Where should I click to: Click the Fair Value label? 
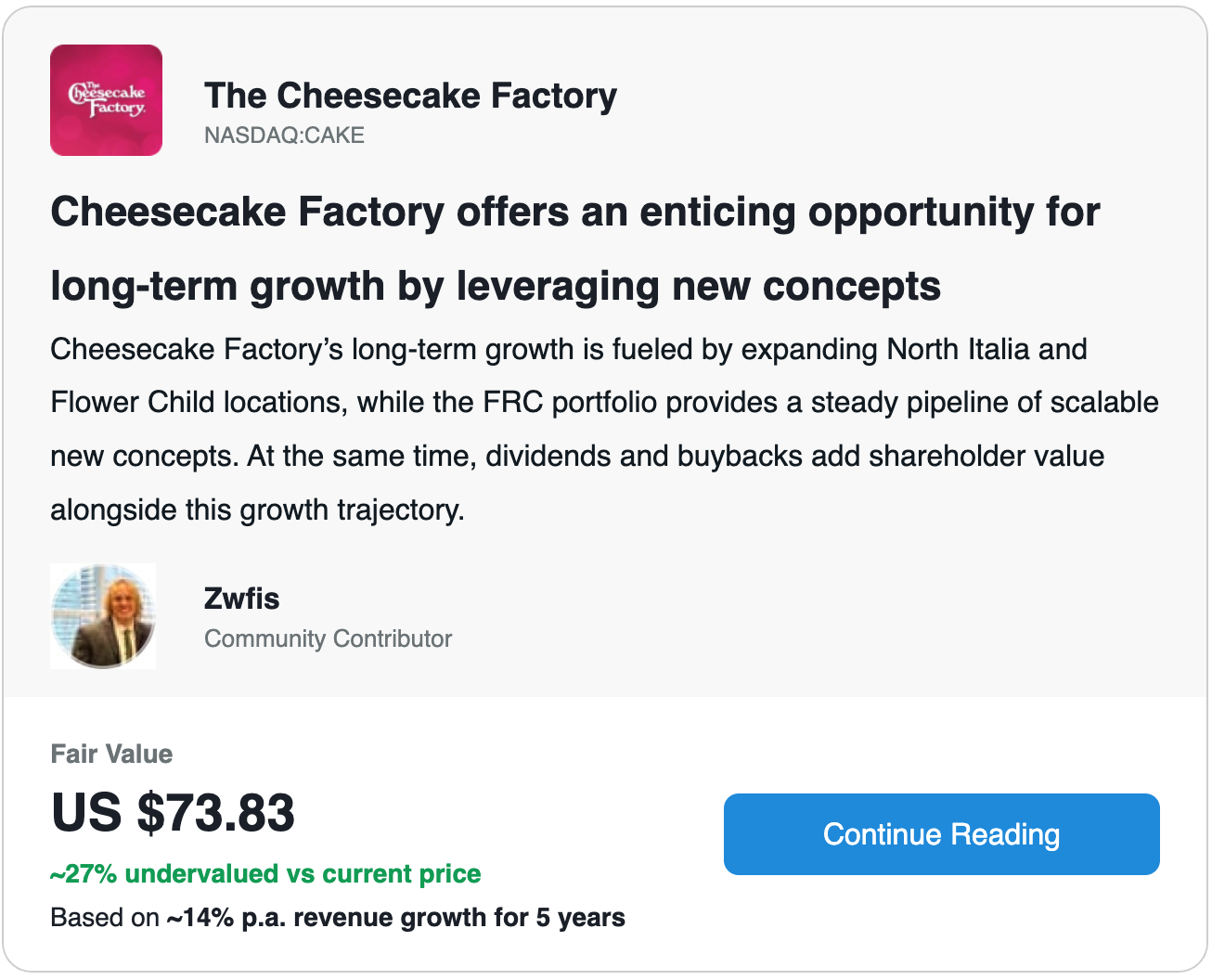click(x=111, y=754)
